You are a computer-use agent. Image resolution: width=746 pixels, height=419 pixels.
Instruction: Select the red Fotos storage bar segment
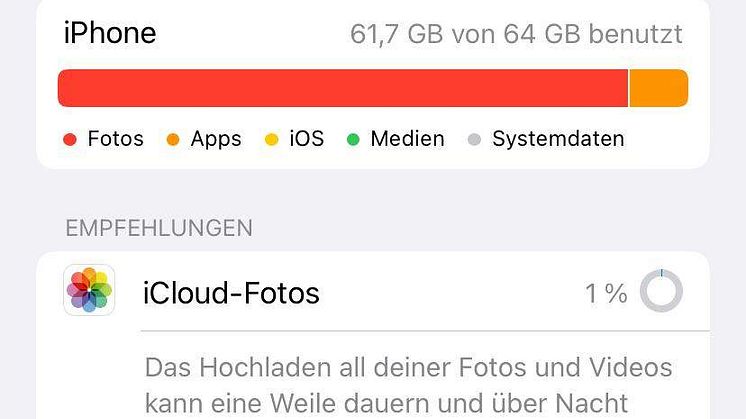tap(342, 88)
